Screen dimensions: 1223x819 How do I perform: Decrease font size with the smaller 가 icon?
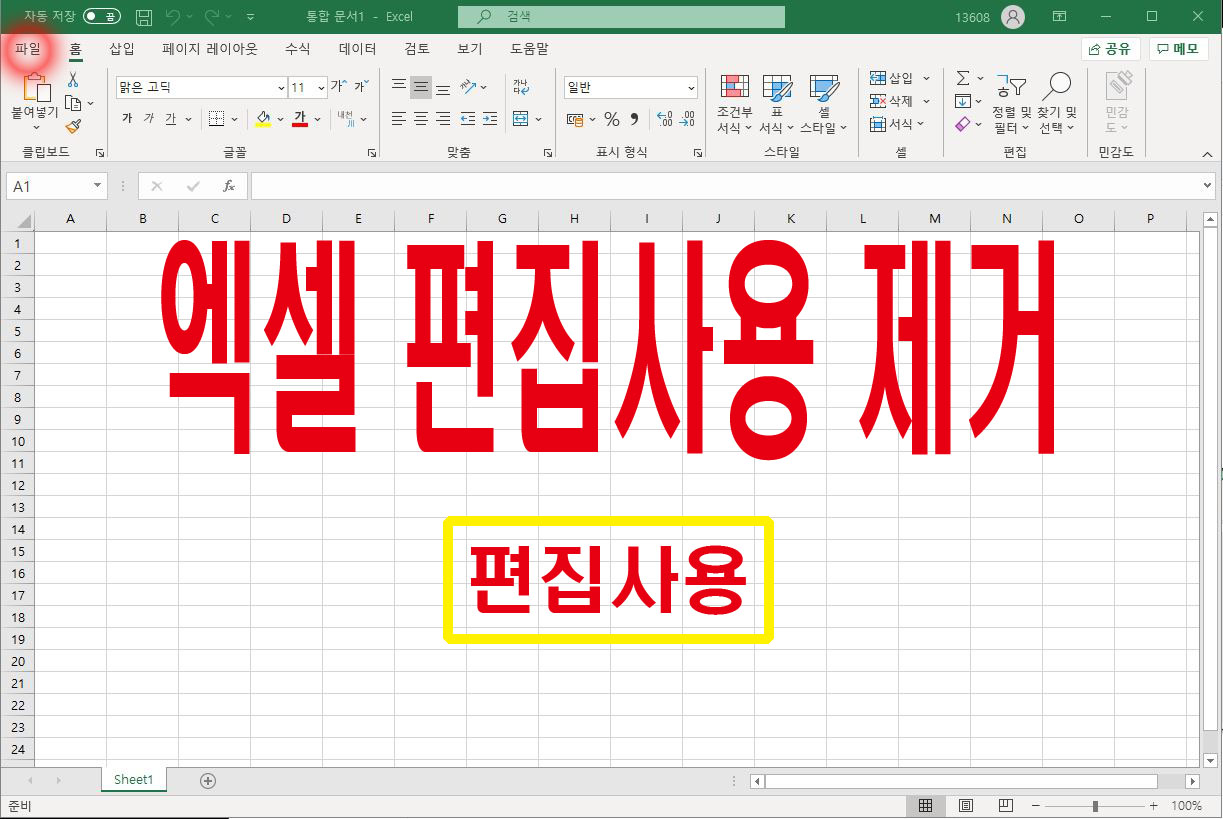(x=361, y=87)
